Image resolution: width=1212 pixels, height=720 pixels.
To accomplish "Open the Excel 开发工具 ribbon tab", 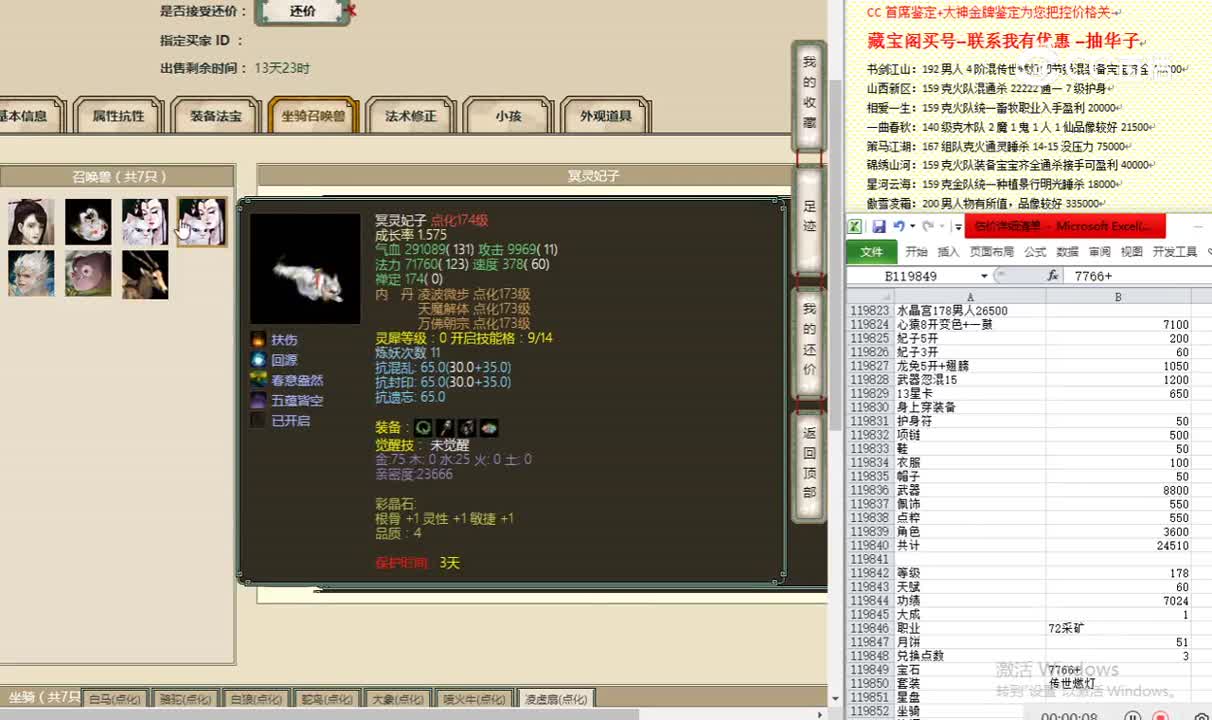I will point(1174,252).
